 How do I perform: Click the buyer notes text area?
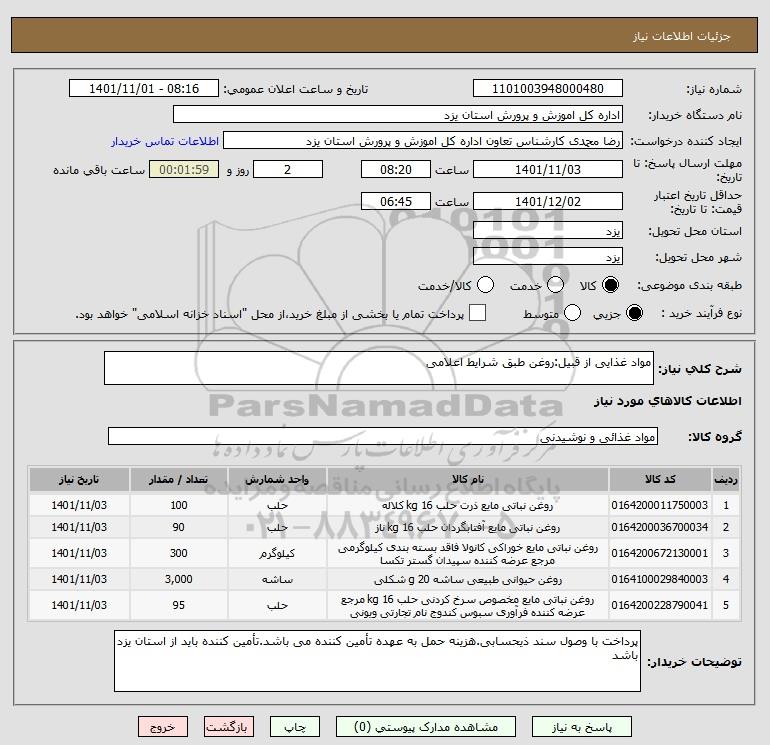[x=377, y=661]
